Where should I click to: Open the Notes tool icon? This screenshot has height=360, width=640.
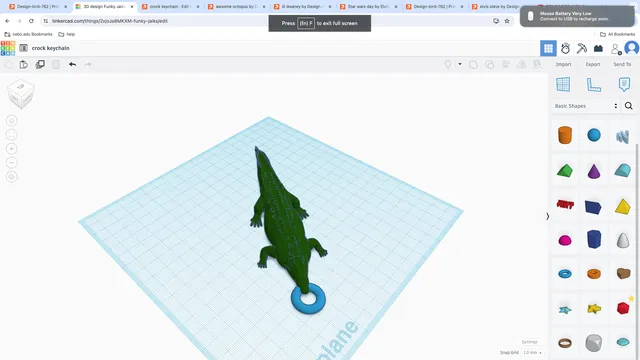[624, 84]
